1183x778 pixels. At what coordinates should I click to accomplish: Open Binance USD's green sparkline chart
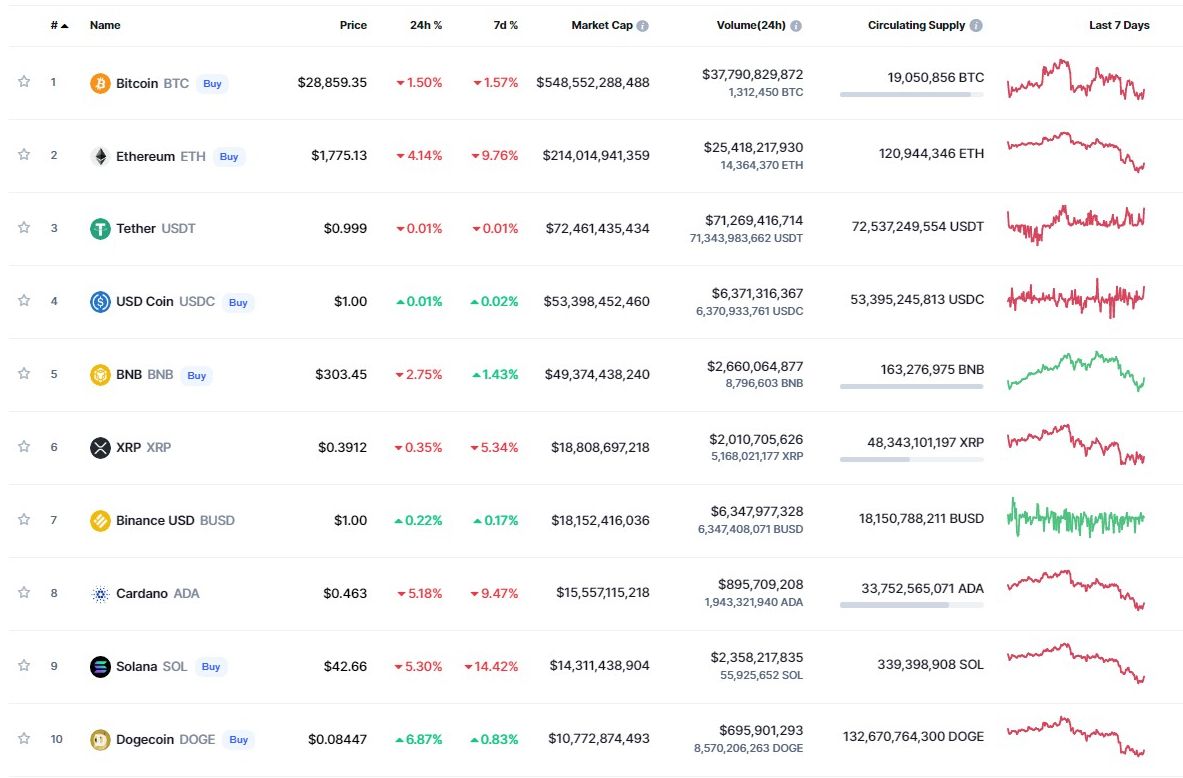click(x=1076, y=518)
